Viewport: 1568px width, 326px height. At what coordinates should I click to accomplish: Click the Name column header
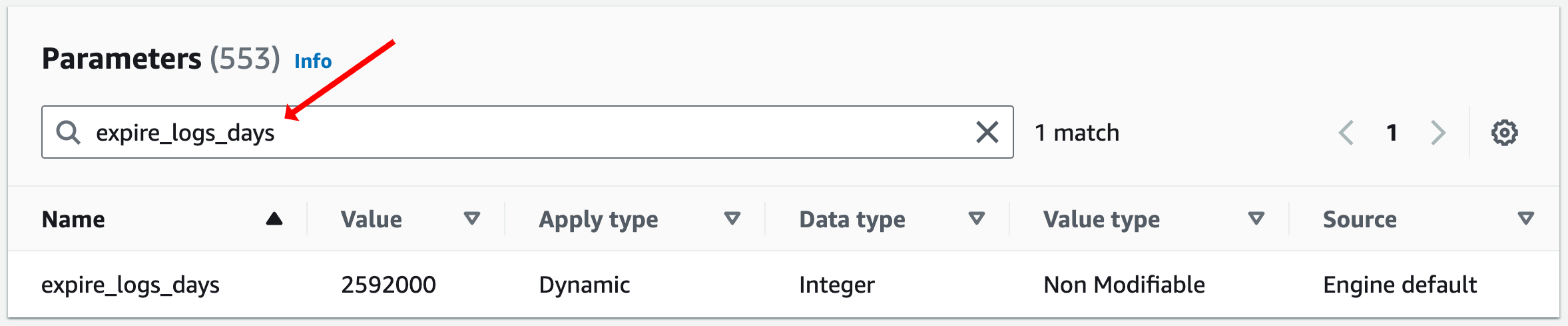click(x=73, y=219)
